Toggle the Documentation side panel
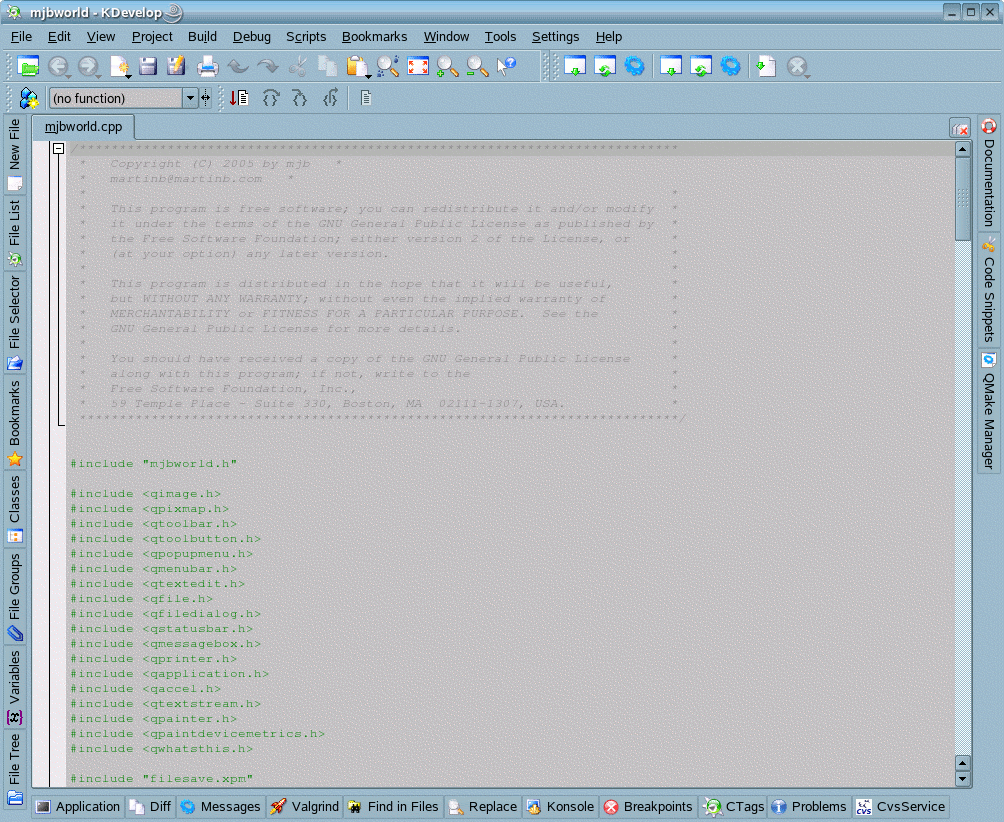The height and width of the screenshot is (822, 1004). [x=989, y=172]
